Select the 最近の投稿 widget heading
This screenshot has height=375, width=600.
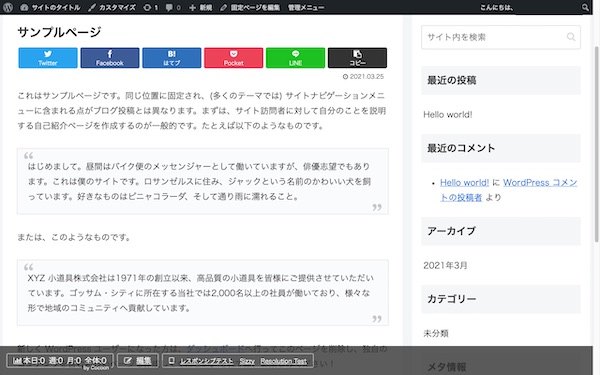click(x=501, y=80)
